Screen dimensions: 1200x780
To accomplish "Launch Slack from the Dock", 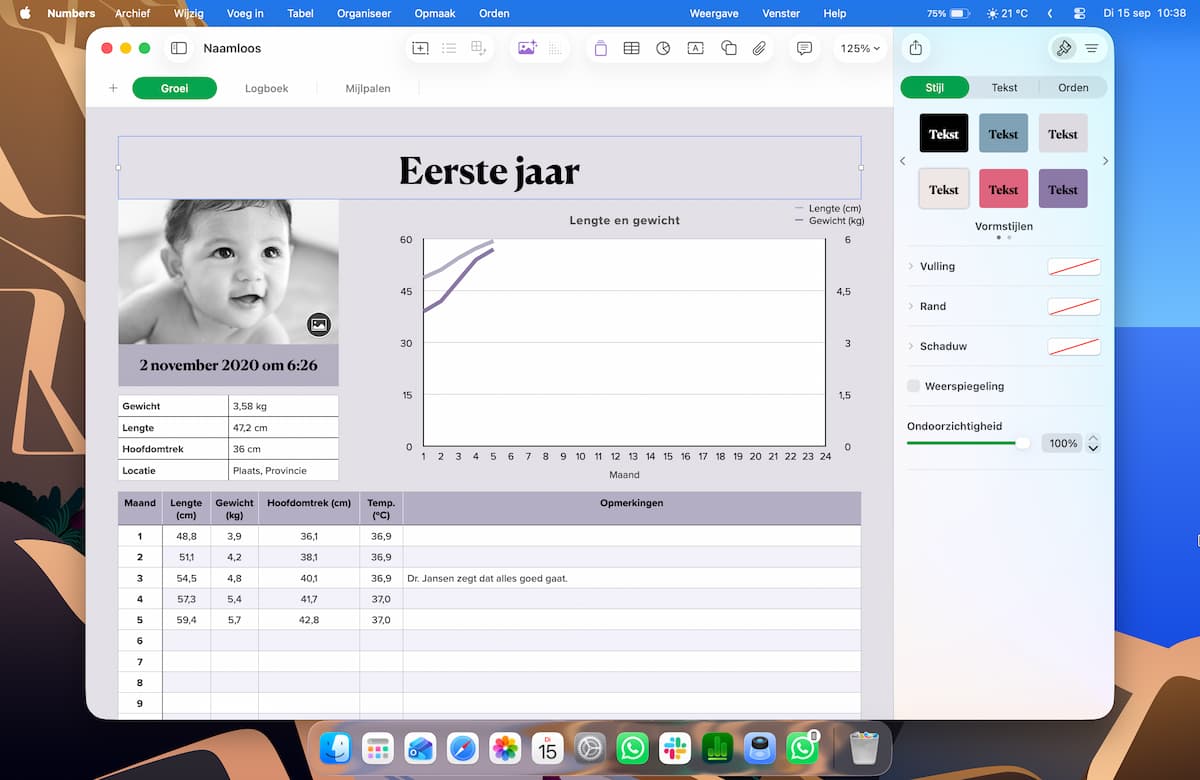I will click(x=675, y=748).
